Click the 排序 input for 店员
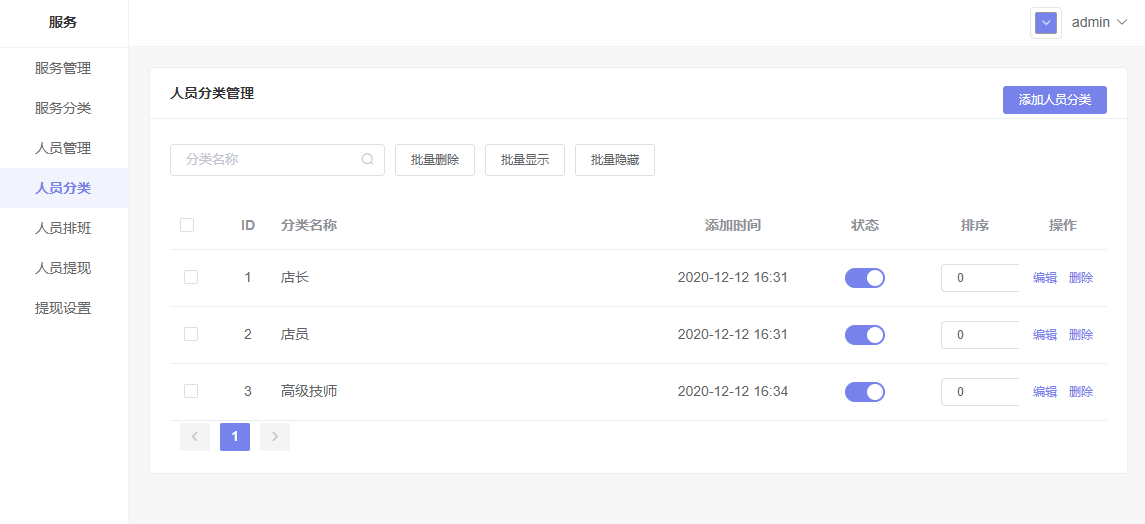1145x524 pixels. tap(980, 334)
